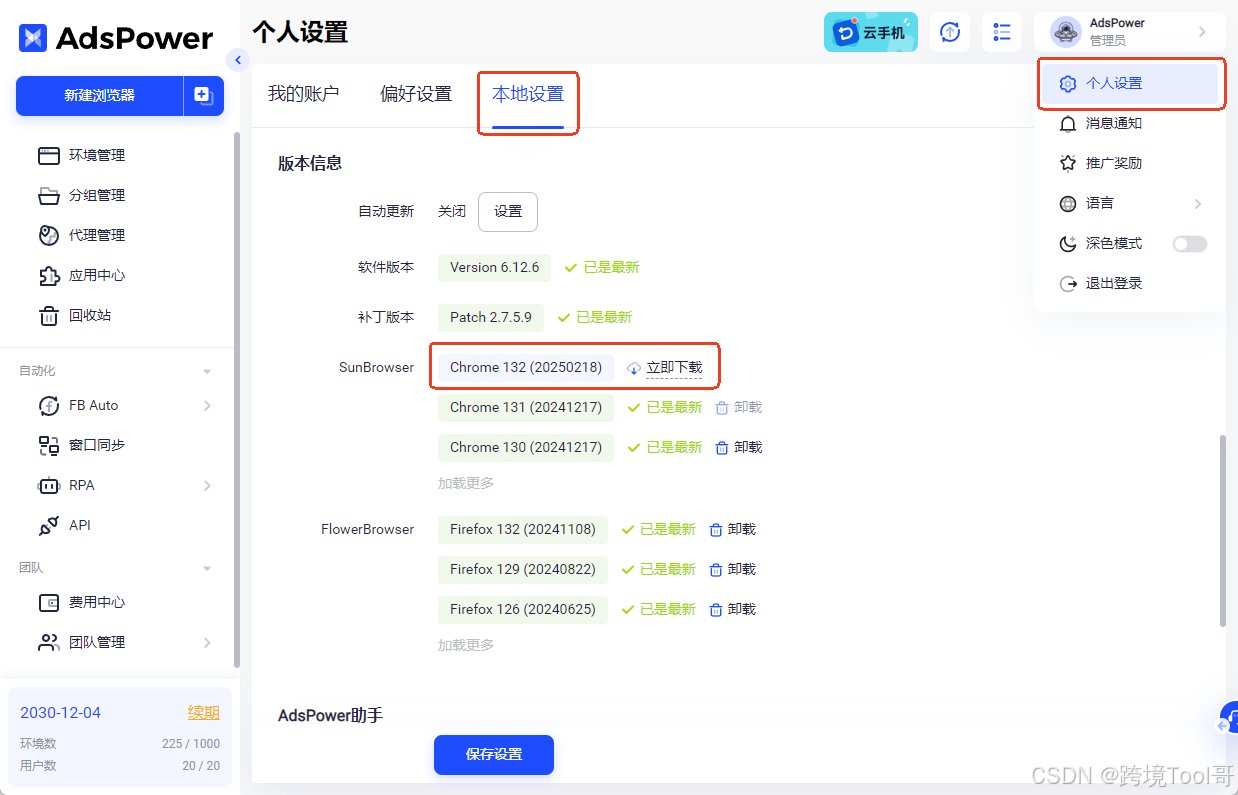Click the AdsPower logo
The height and width of the screenshot is (795, 1238).
[x=116, y=38]
